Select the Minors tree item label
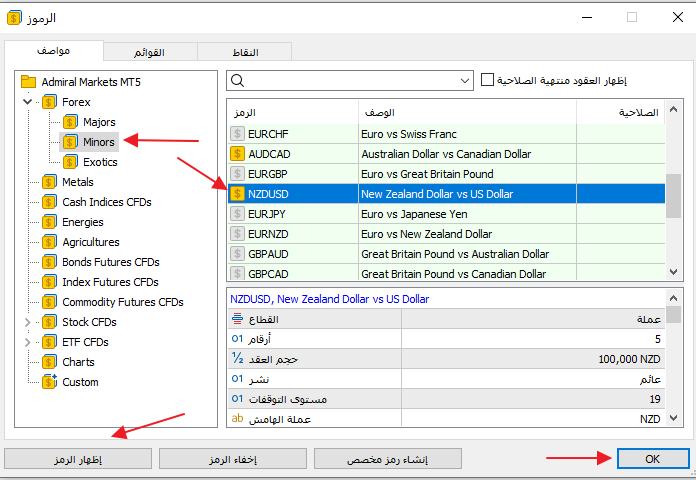Viewport: 696px width, 480px height. (99, 142)
